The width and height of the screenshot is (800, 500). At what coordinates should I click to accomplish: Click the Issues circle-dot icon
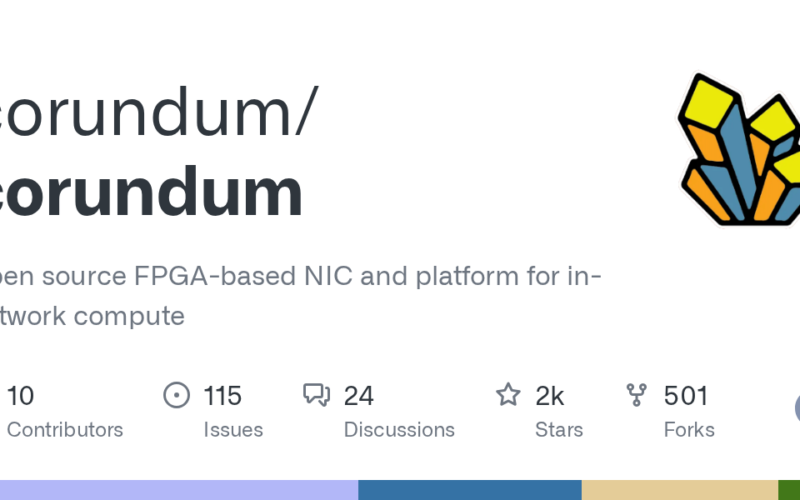tap(177, 396)
